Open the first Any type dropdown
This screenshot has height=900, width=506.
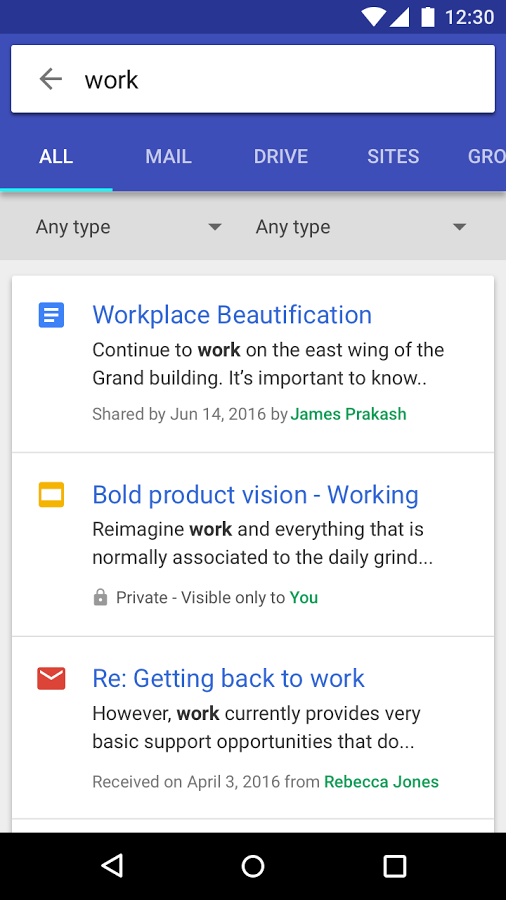[x=129, y=227]
